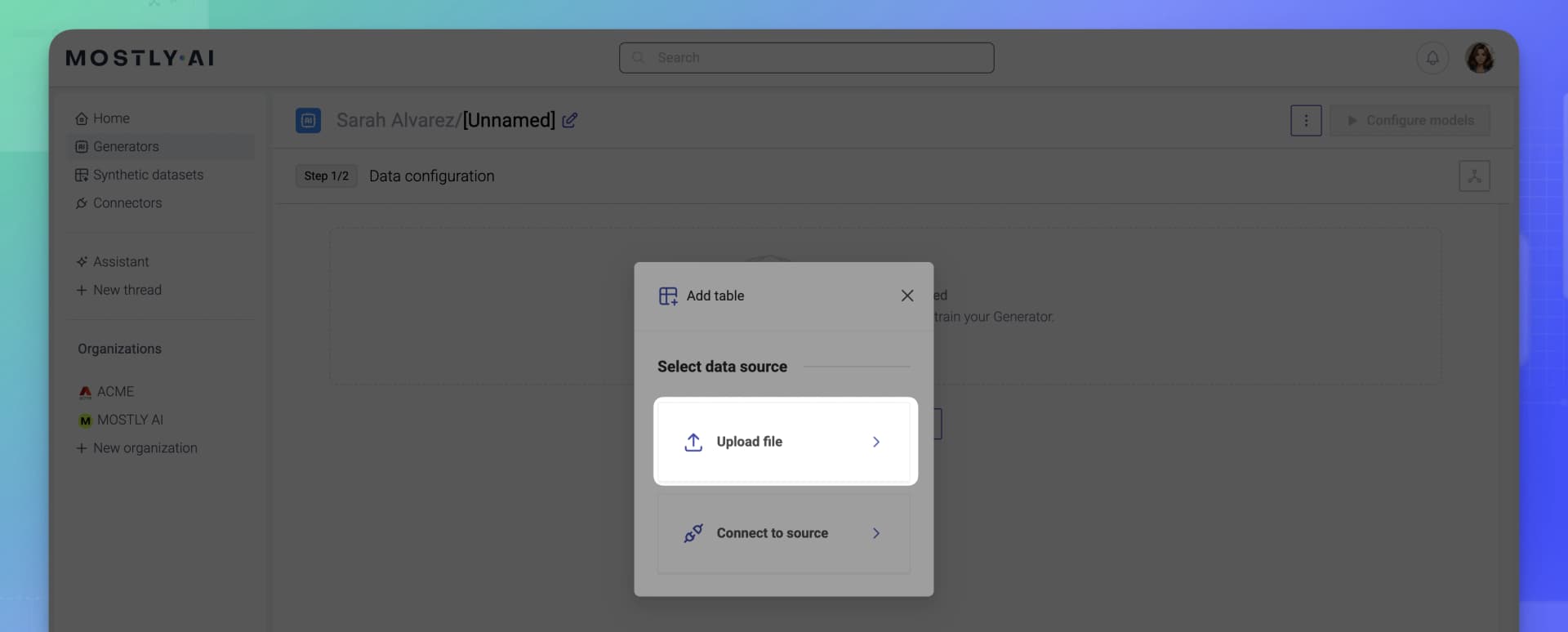Click the generator icon beside Sarah Alvarez
The width and height of the screenshot is (1568, 632).
coord(308,120)
